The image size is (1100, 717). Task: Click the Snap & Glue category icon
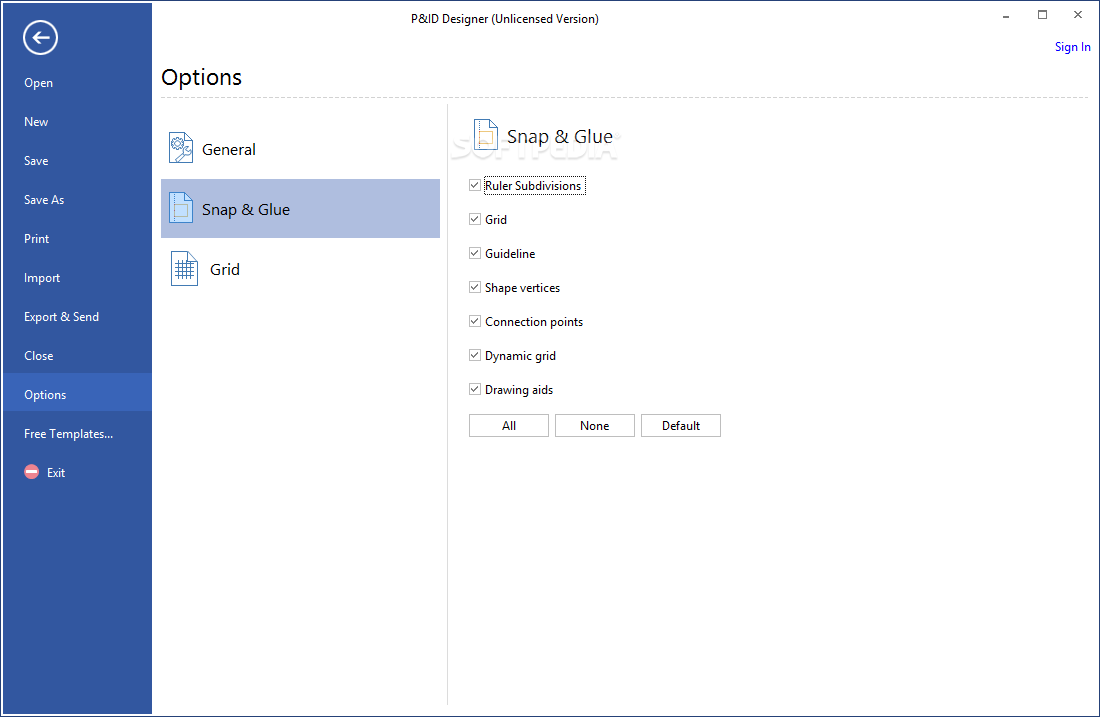click(181, 208)
